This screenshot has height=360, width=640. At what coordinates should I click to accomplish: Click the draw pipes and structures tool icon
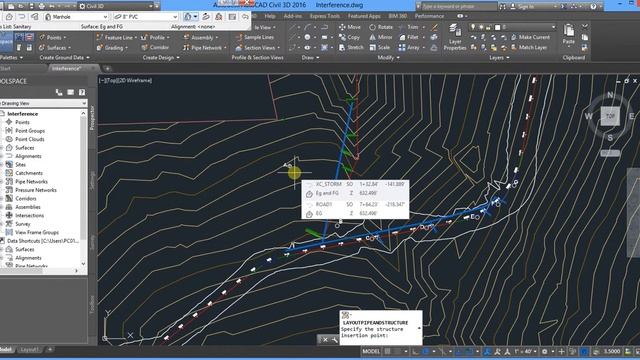coord(187,17)
